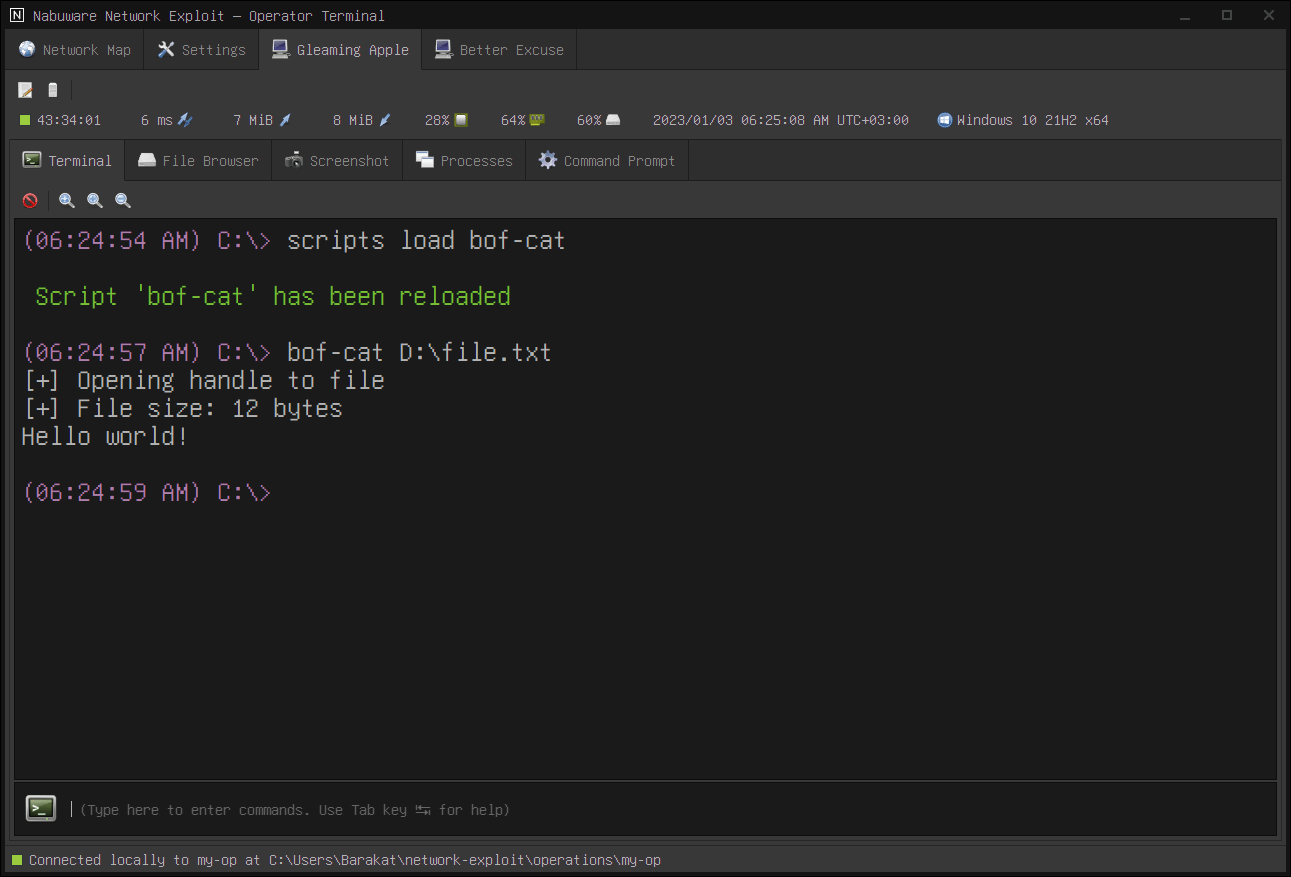Open the Terminal sub-tab
Viewport: 1291px width, 877px height.
click(x=68, y=161)
